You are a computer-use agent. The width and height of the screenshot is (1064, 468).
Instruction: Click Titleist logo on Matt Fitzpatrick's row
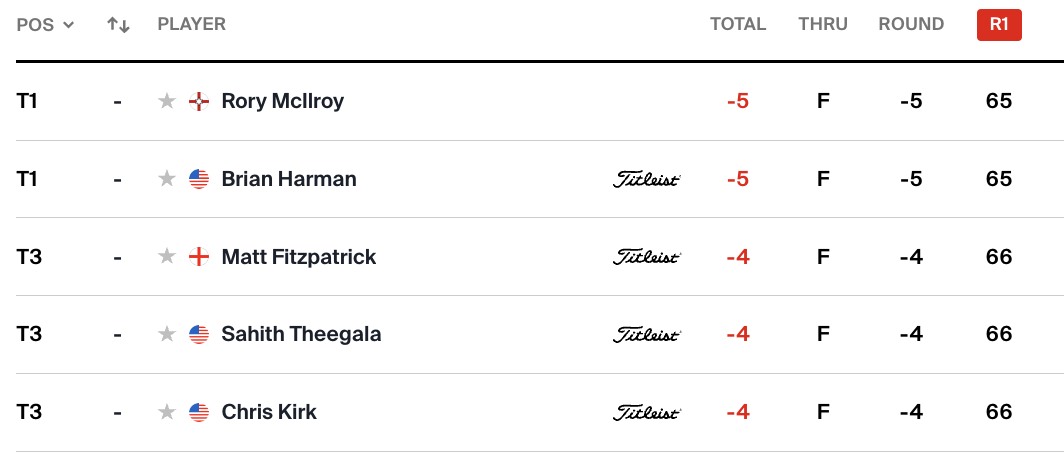pyautogui.click(x=646, y=257)
